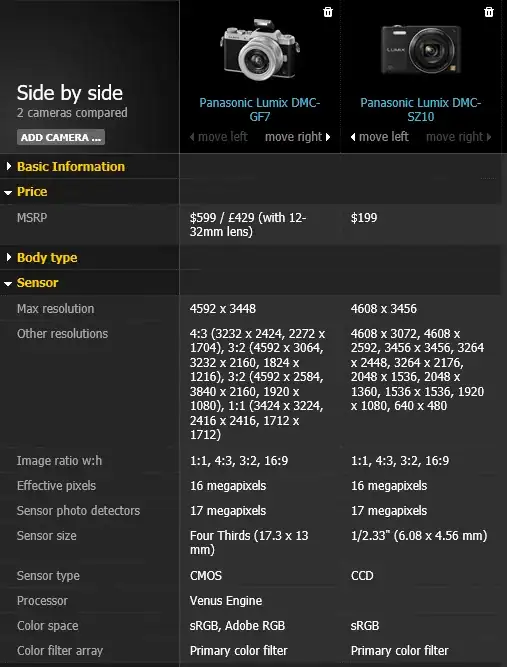Select the Max resolution row label
507x667 pixels.
(x=55, y=309)
